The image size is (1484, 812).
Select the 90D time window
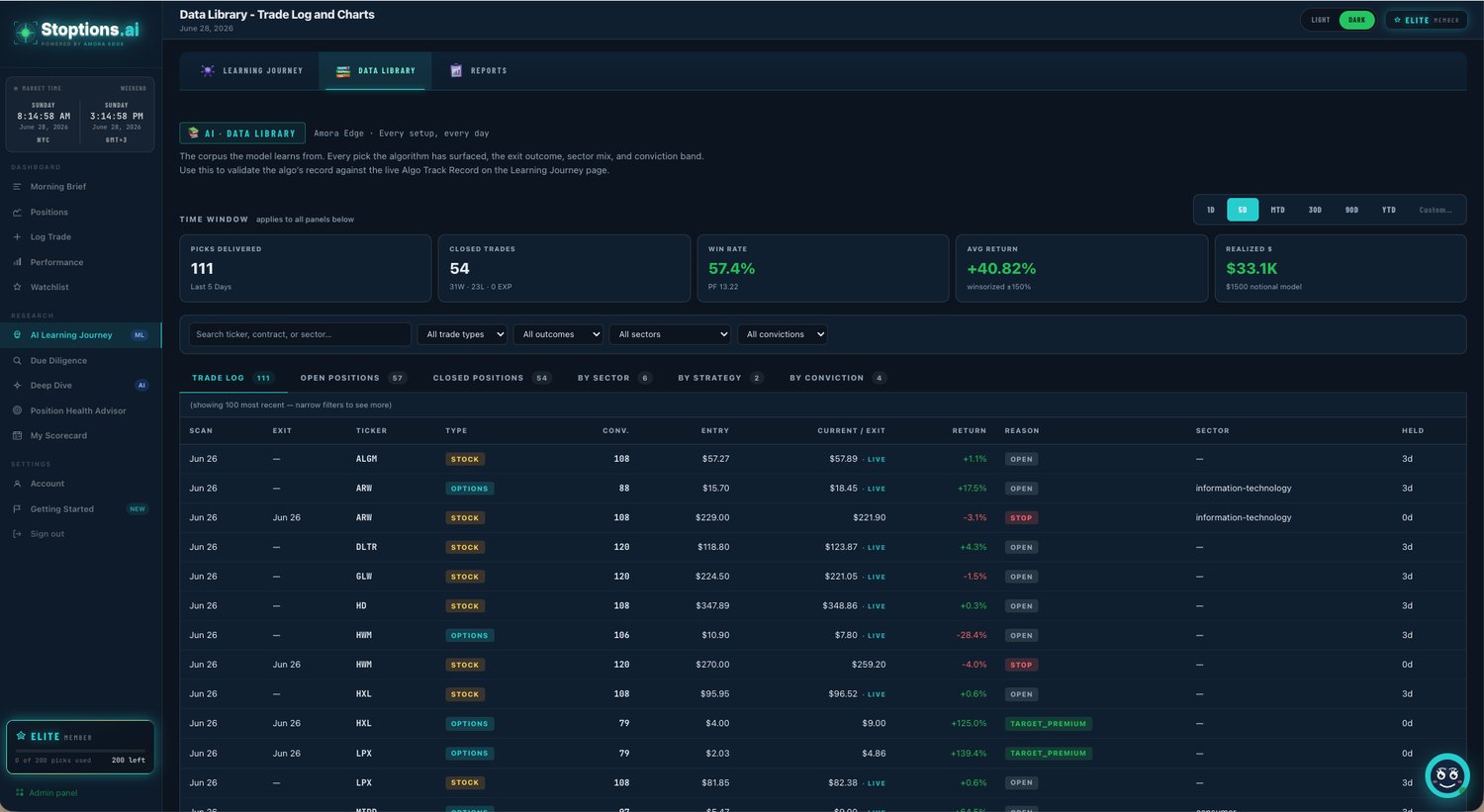tap(1351, 210)
